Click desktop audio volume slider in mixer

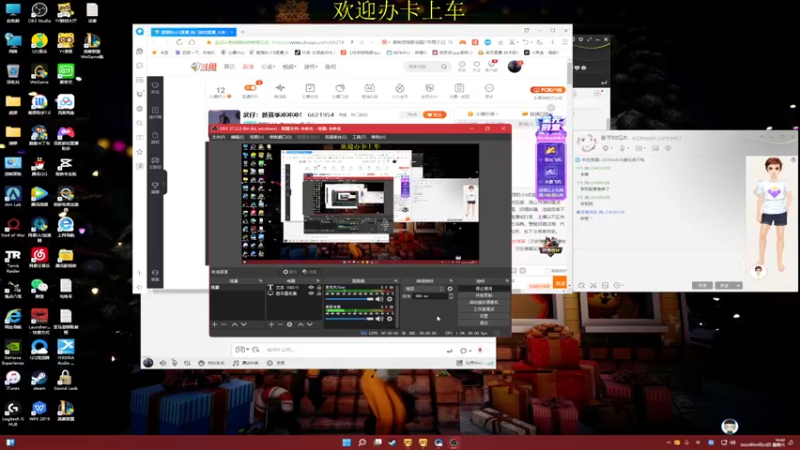350,319
